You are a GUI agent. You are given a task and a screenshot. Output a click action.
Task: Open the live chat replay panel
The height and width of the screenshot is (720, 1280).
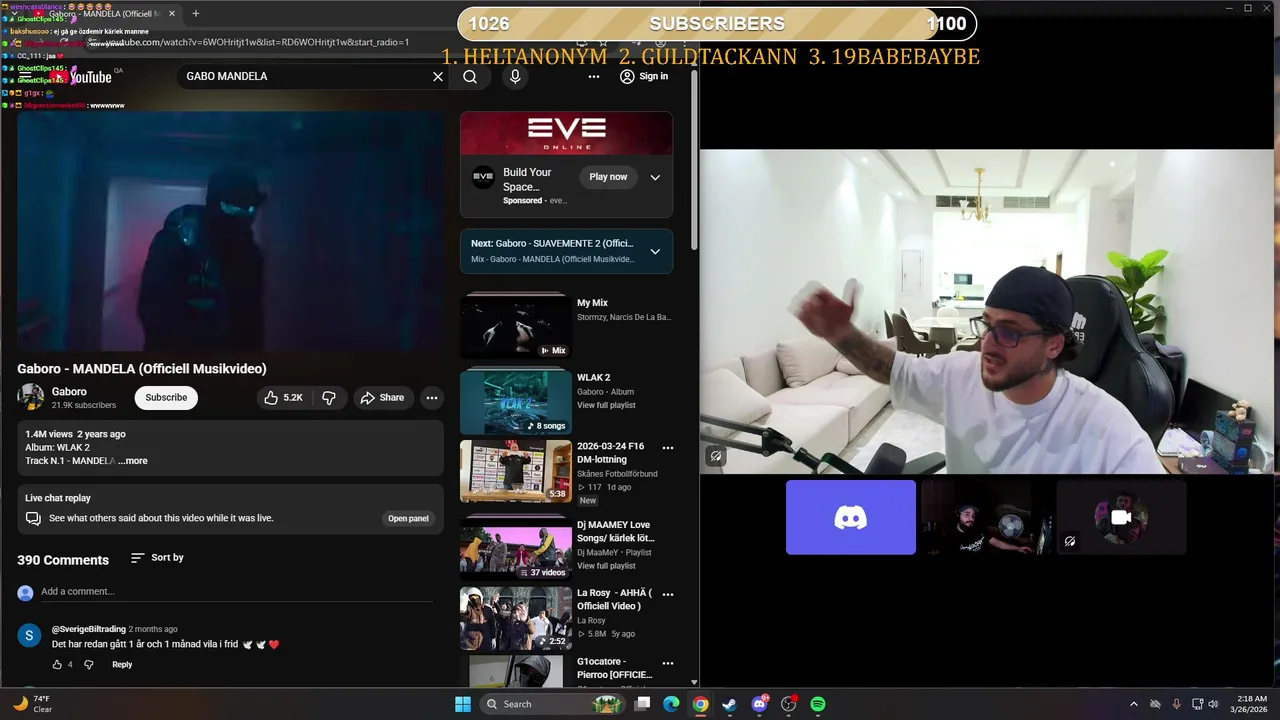coord(408,518)
